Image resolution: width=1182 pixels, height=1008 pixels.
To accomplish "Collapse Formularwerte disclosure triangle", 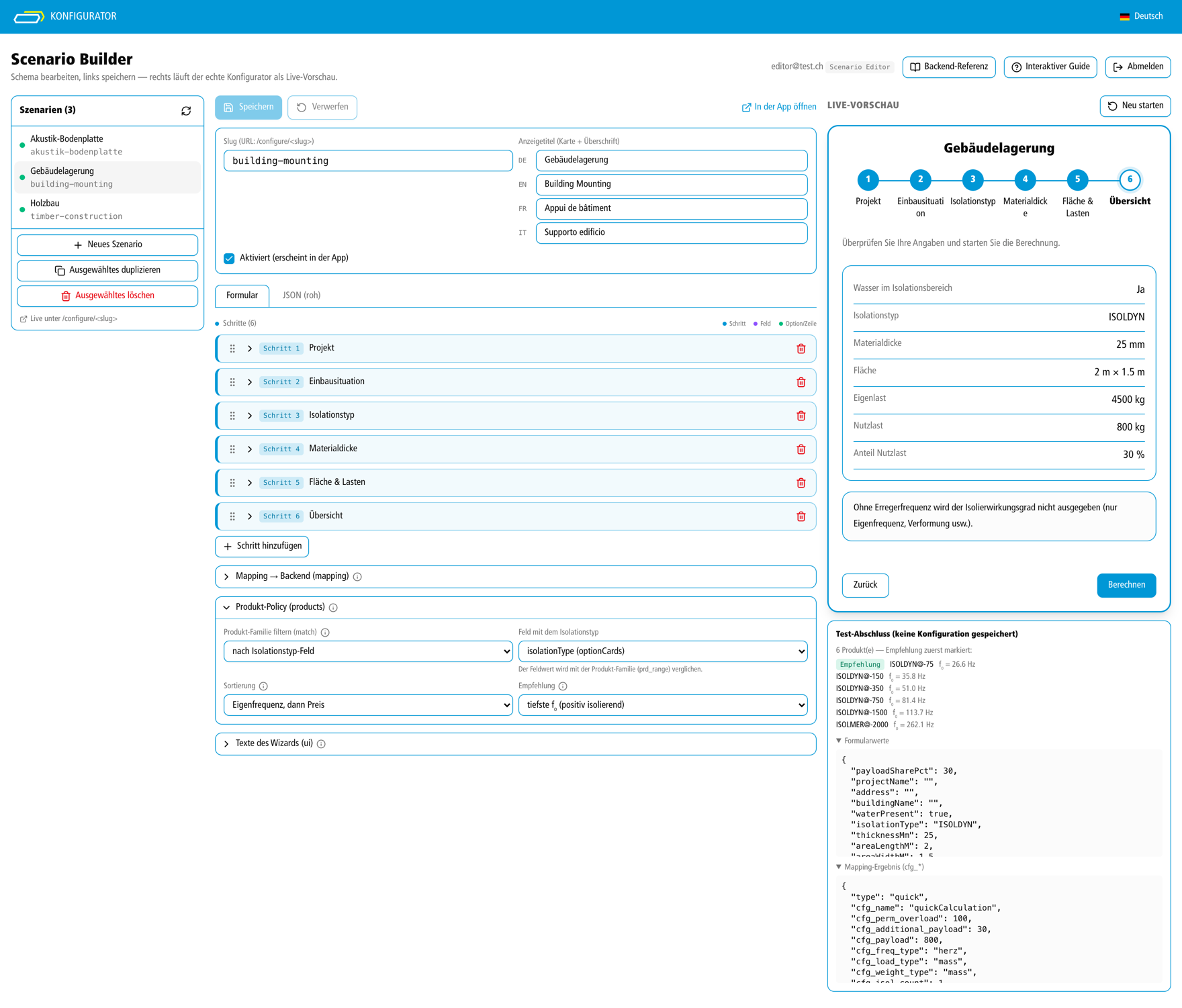I will [x=839, y=741].
